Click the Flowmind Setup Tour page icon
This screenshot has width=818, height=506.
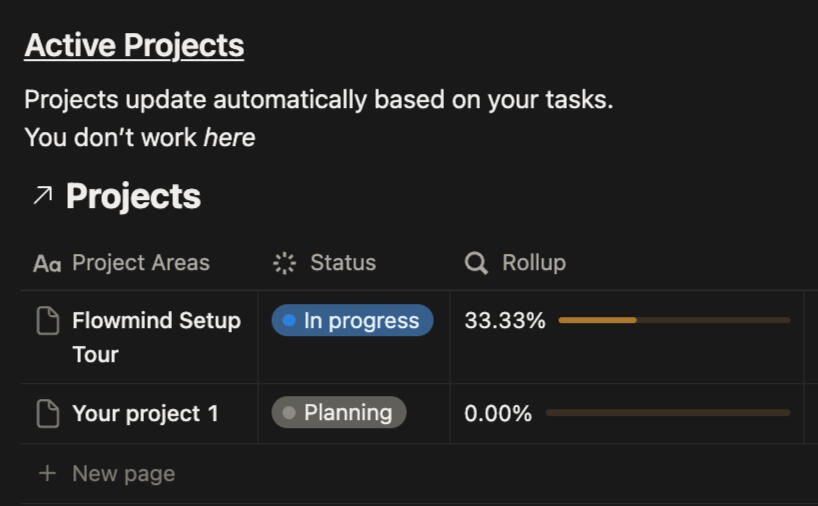coord(47,321)
